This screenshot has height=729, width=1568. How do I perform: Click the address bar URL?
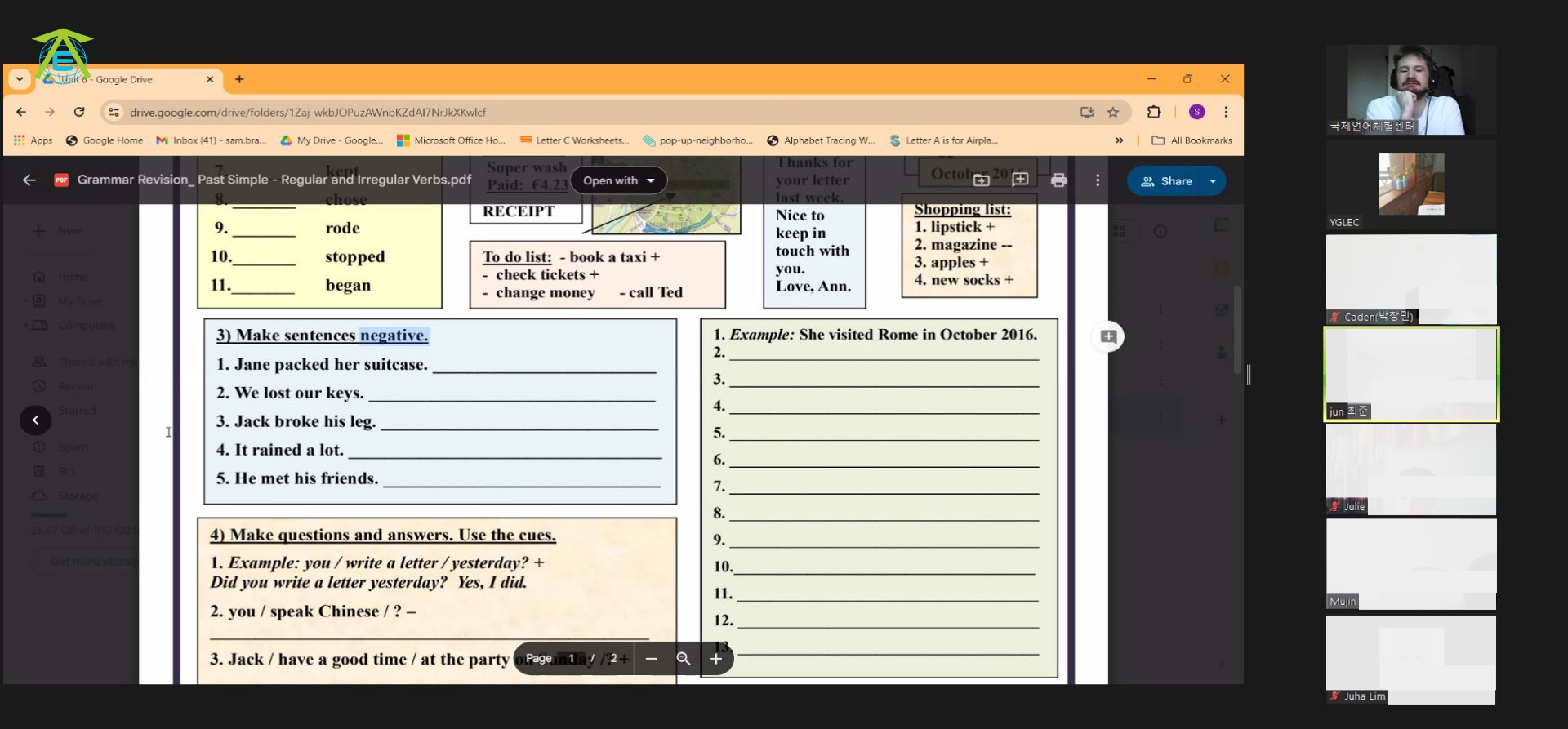[x=308, y=112]
